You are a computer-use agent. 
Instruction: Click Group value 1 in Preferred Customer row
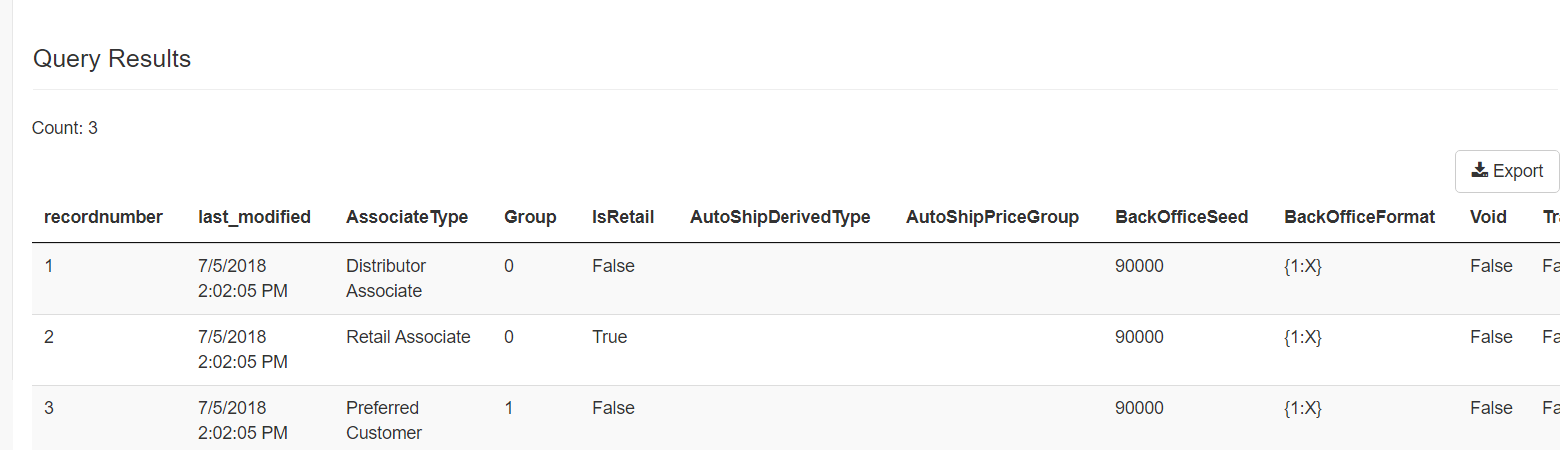tap(509, 408)
